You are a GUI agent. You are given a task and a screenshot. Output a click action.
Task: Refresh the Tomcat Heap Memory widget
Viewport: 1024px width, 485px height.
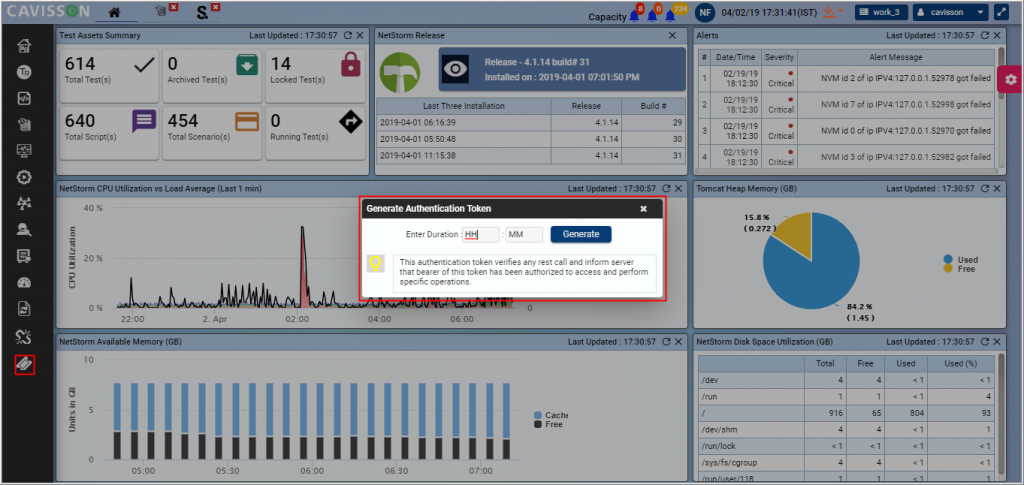click(x=985, y=188)
